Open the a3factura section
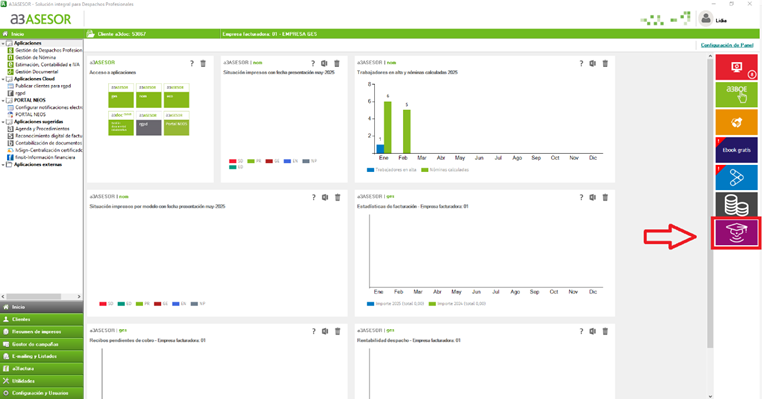 (42, 368)
